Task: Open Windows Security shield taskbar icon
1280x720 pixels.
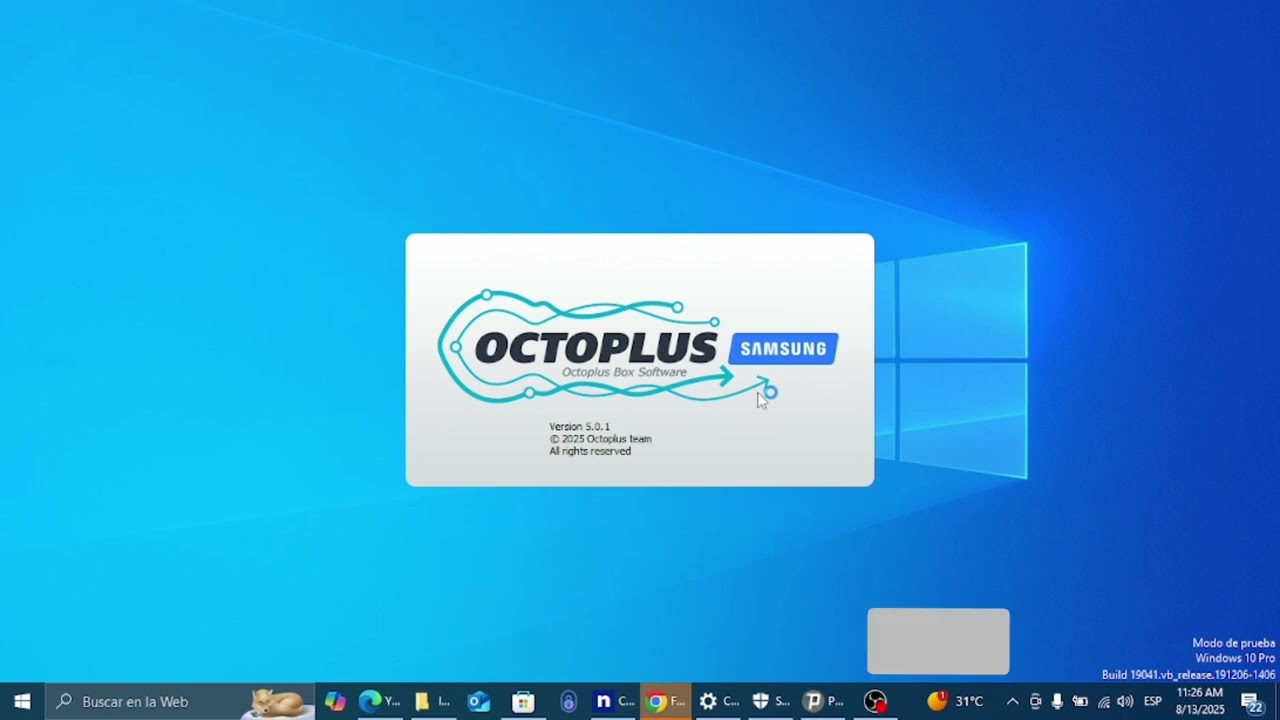Action: coord(770,701)
